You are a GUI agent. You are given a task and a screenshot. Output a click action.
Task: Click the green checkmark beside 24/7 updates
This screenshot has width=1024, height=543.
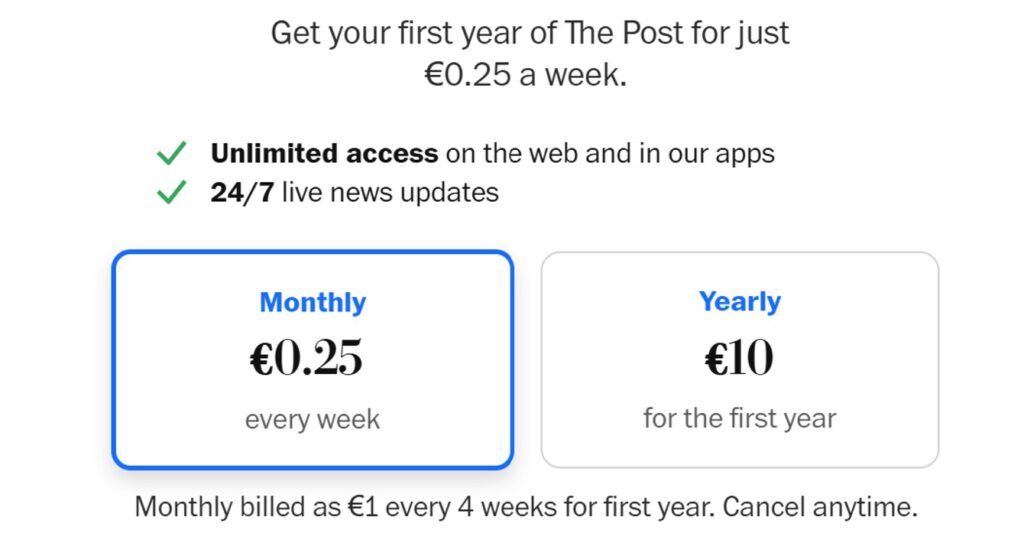coord(172,192)
